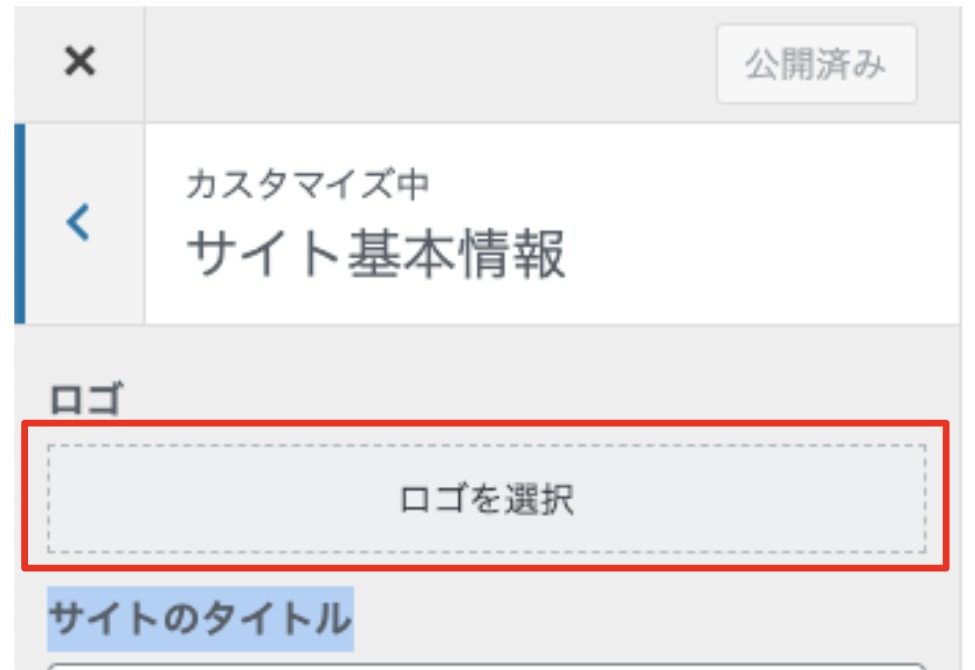Return to the previous customizer panel
Viewport: 975px width, 670px height.
coord(80,223)
